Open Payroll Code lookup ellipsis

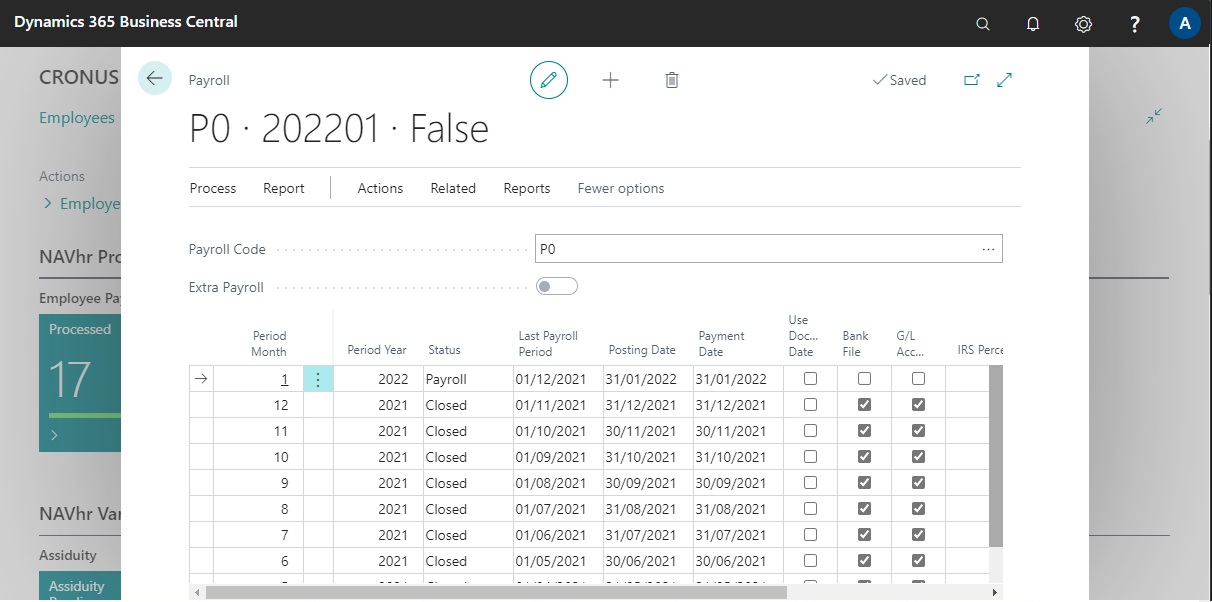coord(988,249)
